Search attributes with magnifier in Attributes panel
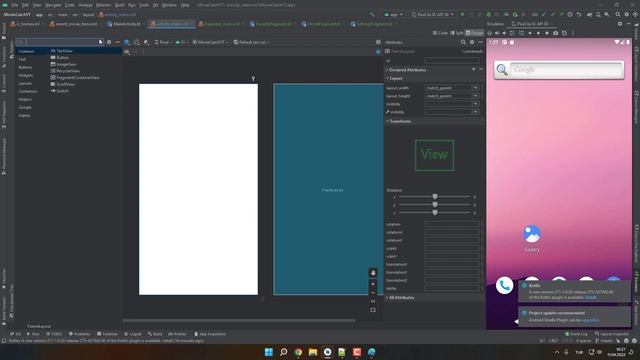640x360 pixels. click(463, 42)
